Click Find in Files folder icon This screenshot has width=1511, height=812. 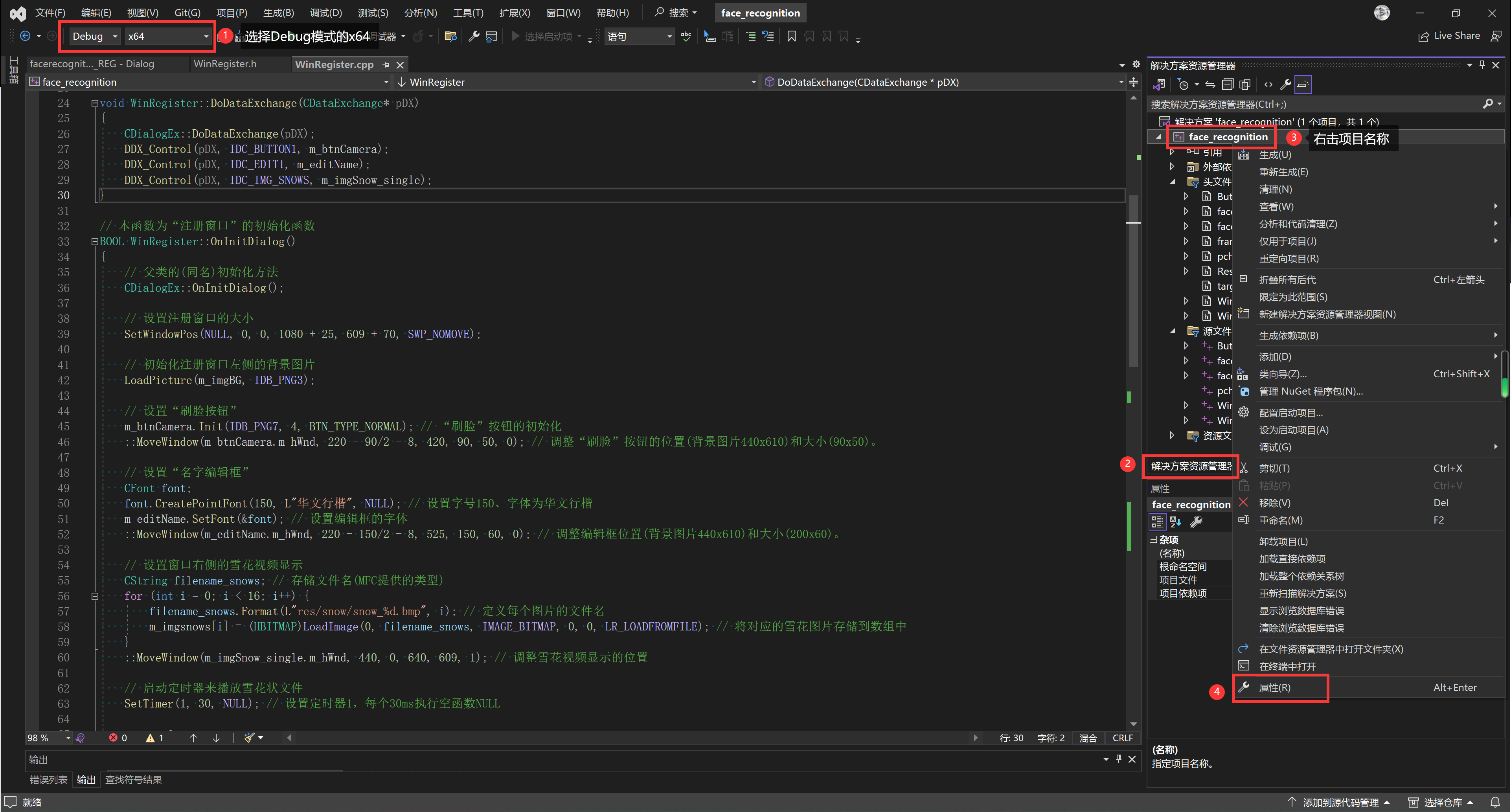(450, 37)
